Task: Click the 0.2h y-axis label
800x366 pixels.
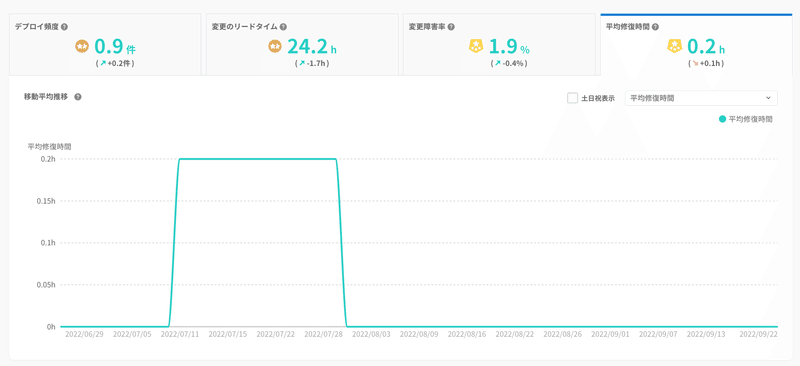Action: pos(49,159)
